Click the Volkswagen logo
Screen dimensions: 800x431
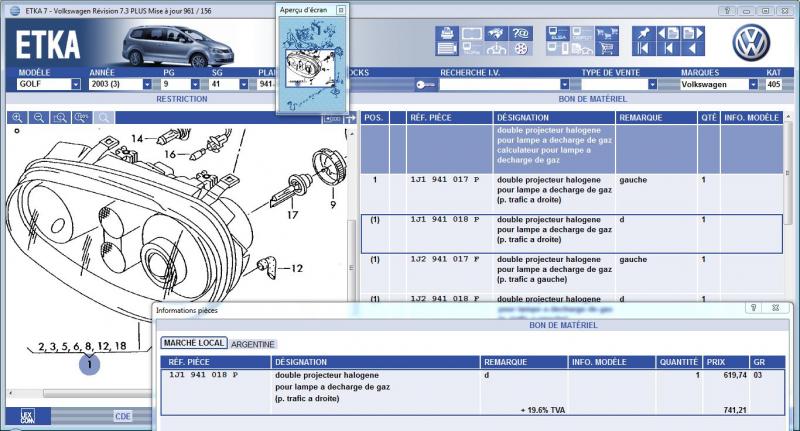pos(751,42)
